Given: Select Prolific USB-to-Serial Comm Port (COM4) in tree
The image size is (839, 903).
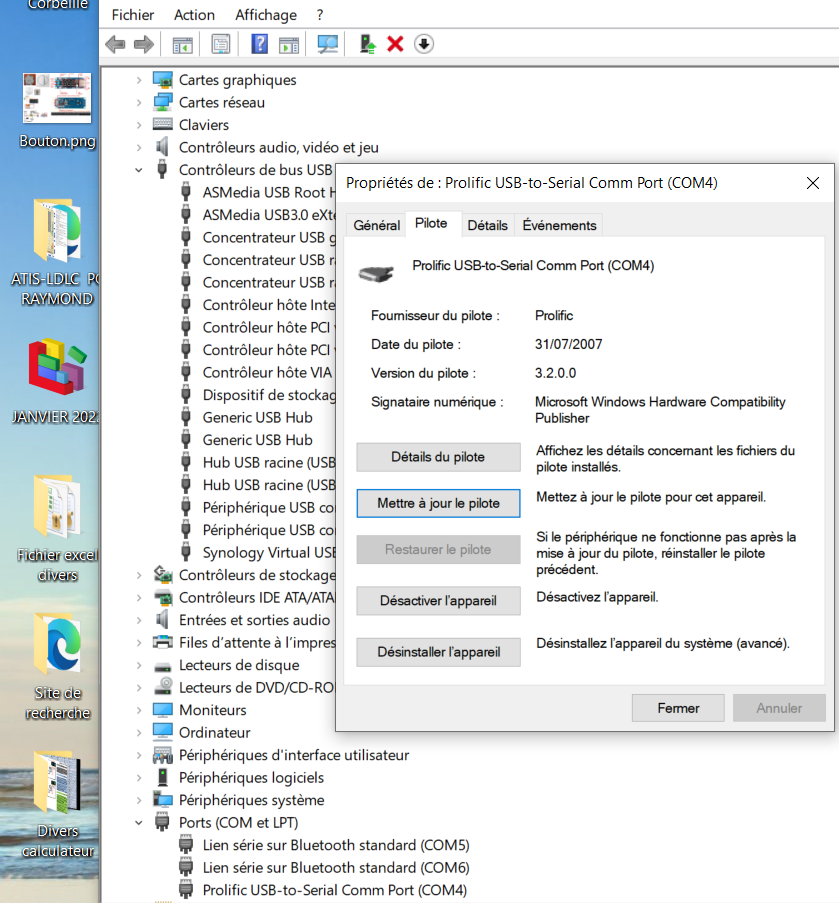Looking at the screenshot, I should click(335, 890).
